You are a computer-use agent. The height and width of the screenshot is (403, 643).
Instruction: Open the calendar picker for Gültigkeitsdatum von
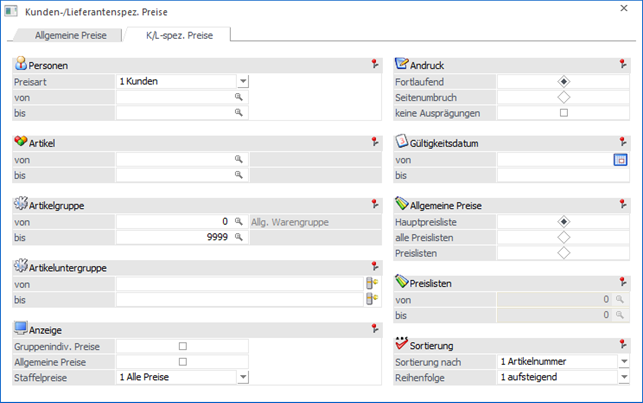click(x=619, y=159)
